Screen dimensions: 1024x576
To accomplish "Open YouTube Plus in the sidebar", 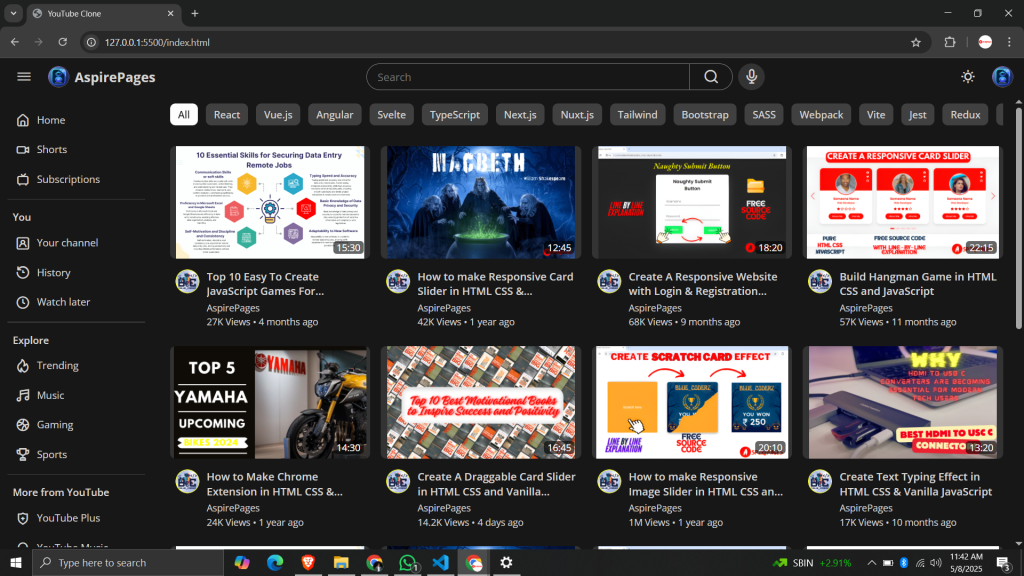I will 76,518.
